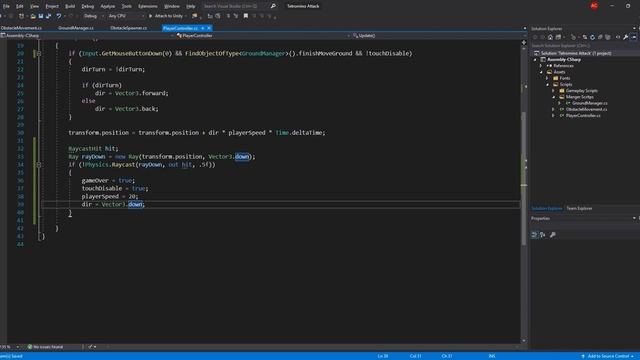Close the PlayerController.cs tab
The image size is (640, 360).
click(209, 28)
